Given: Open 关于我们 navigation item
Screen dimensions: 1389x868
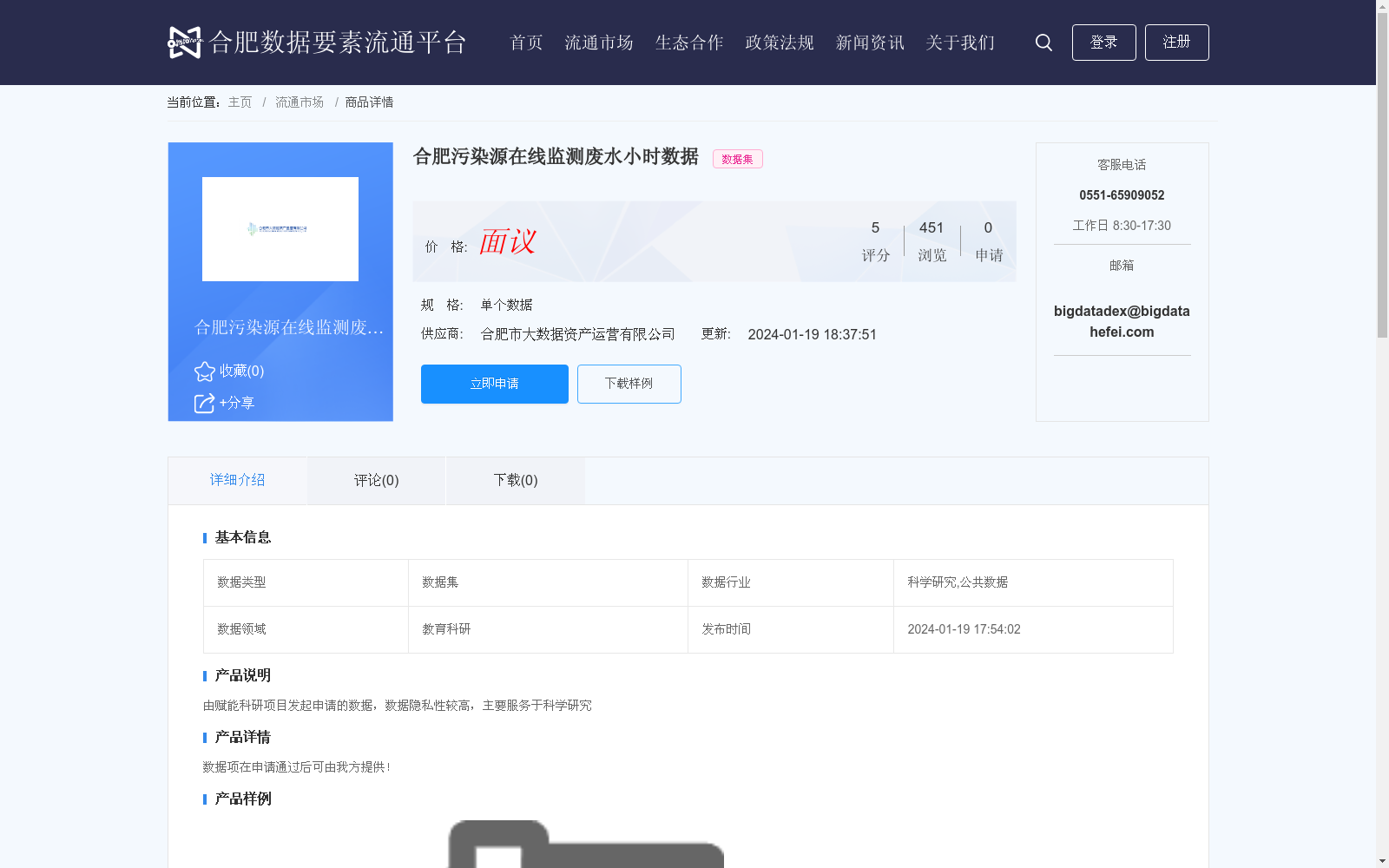Looking at the screenshot, I should 960,43.
